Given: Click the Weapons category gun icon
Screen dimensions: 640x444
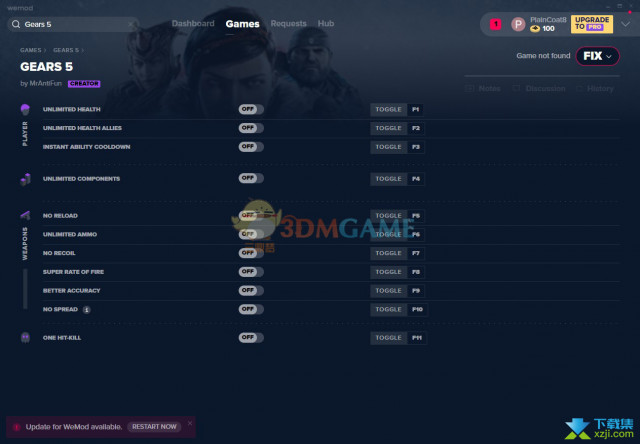Looking at the screenshot, I should (25, 215).
